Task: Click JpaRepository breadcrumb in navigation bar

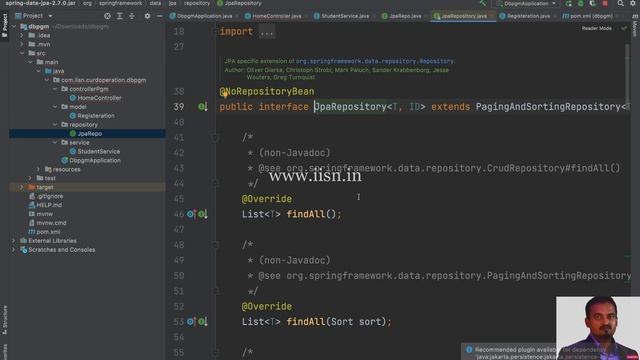Action: (239, 3)
